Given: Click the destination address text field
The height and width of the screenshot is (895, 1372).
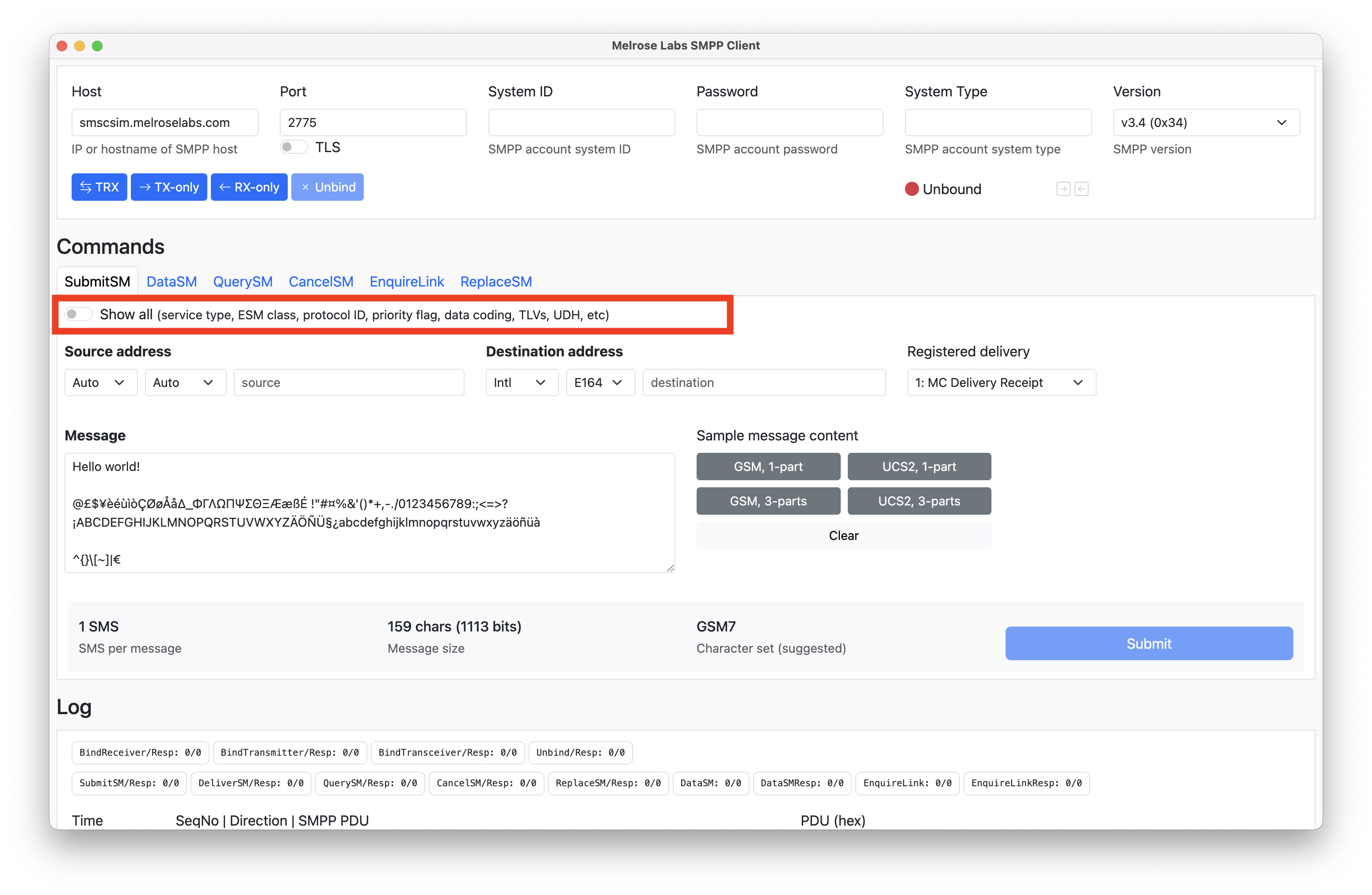Looking at the screenshot, I should click(764, 382).
